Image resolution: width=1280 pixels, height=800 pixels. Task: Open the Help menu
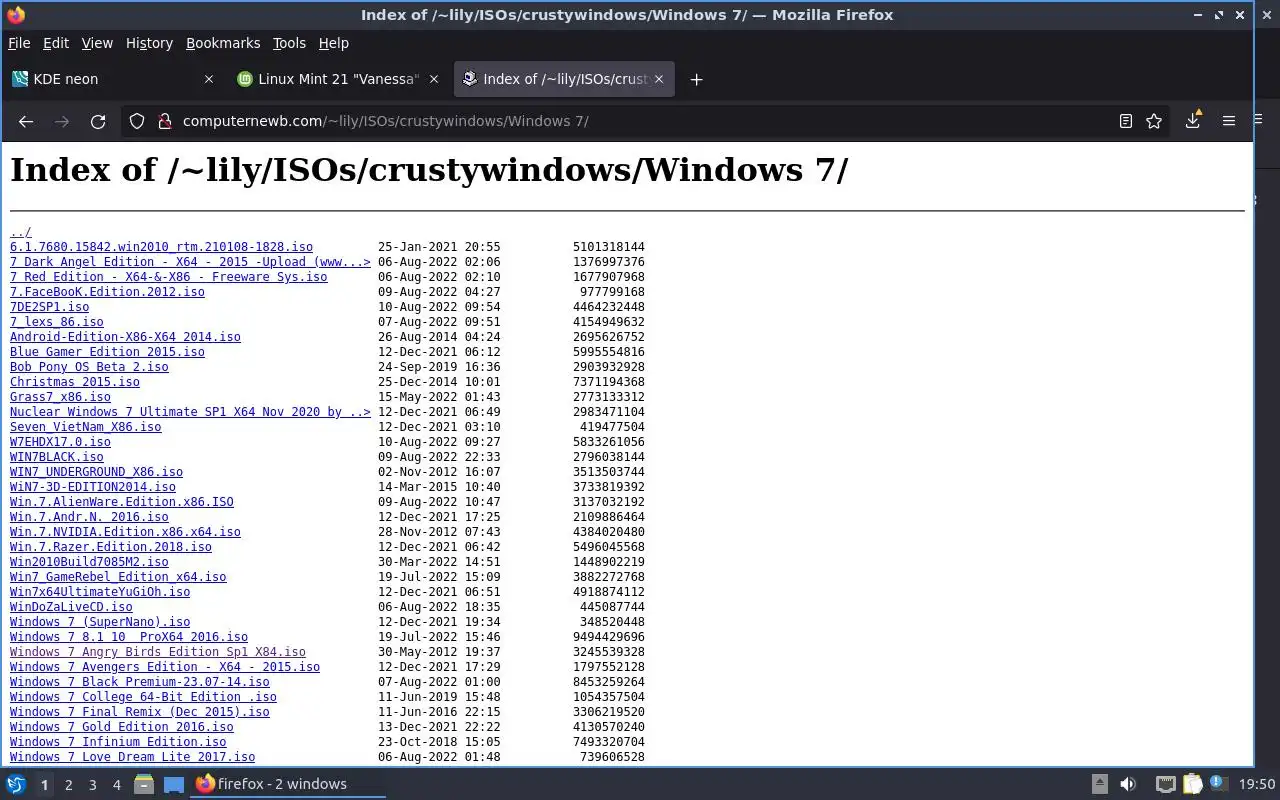click(333, 43)
